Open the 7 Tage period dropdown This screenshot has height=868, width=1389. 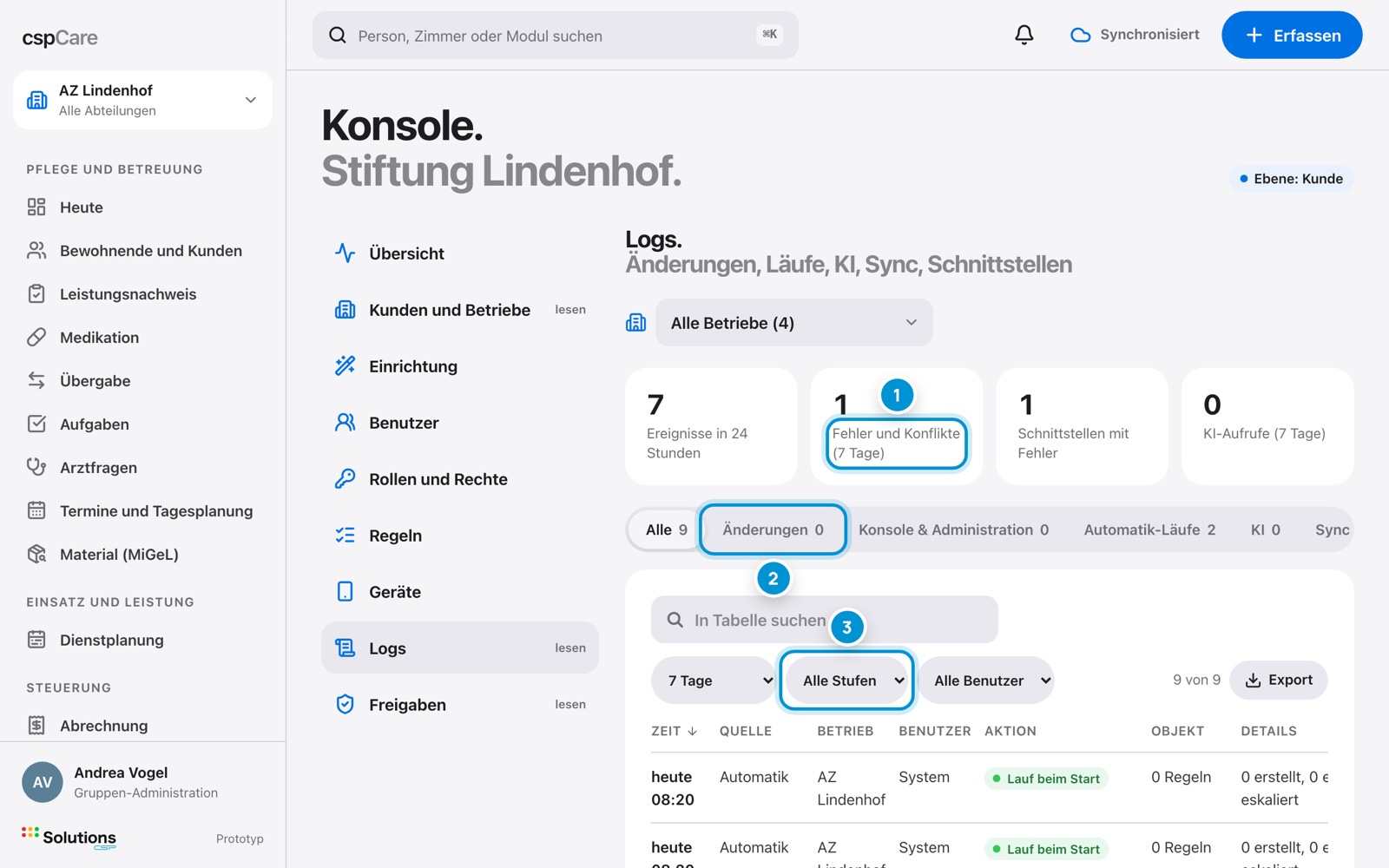714,681
